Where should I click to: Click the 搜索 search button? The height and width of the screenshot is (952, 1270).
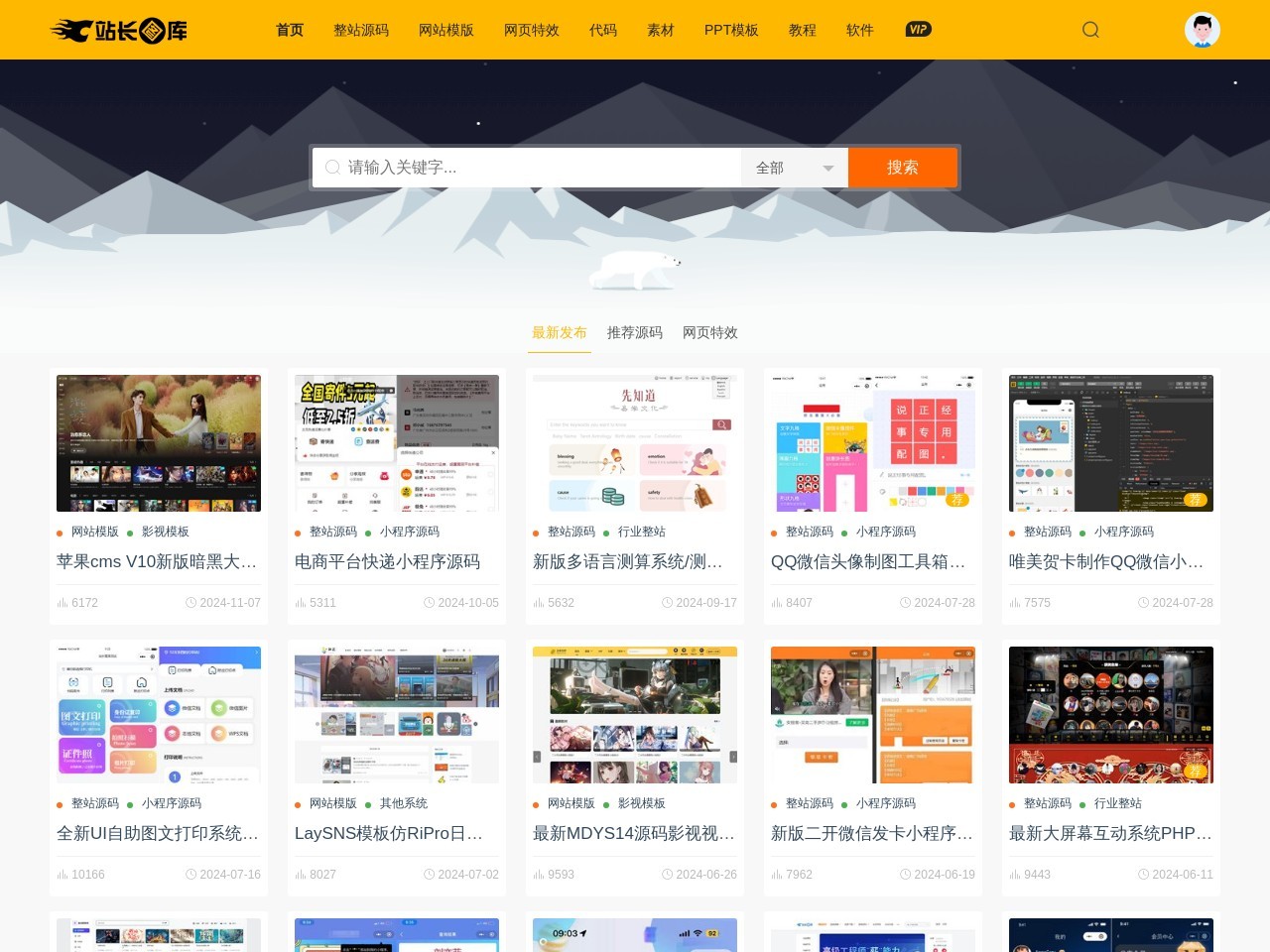pos(903,167)
